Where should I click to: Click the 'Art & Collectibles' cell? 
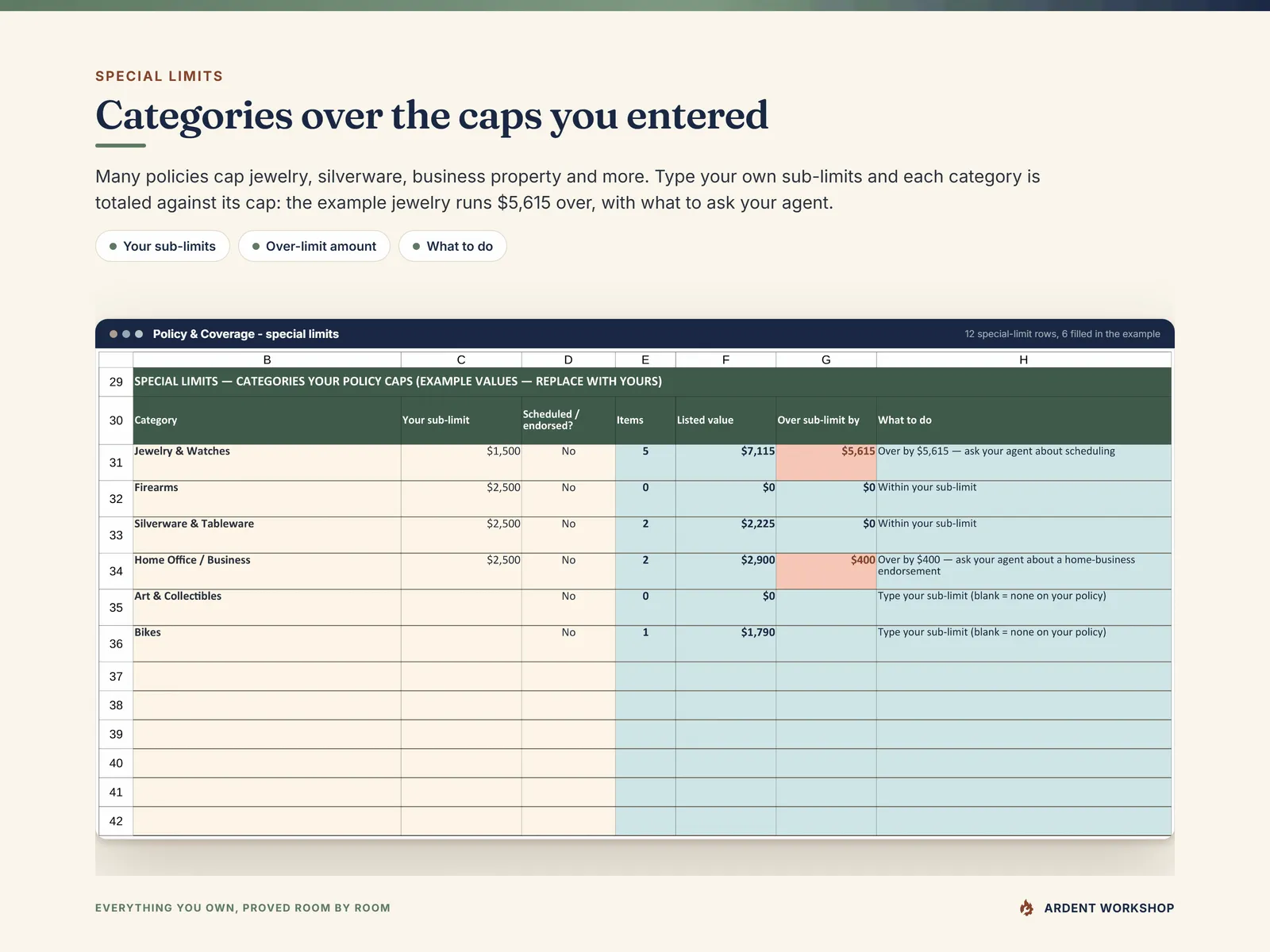(x=267, y=608)
